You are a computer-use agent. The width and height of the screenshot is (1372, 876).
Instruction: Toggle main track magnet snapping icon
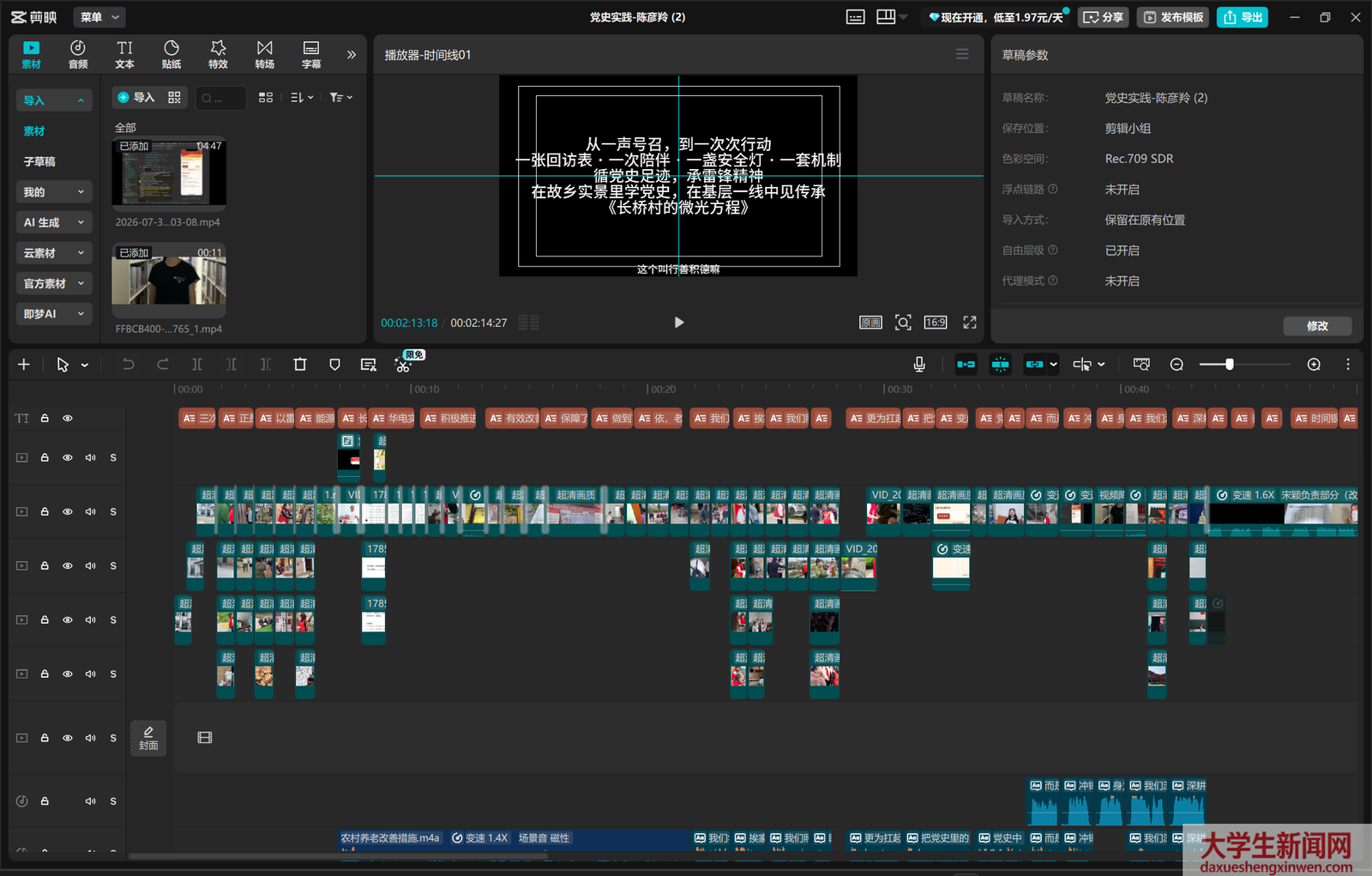(966, 365)
